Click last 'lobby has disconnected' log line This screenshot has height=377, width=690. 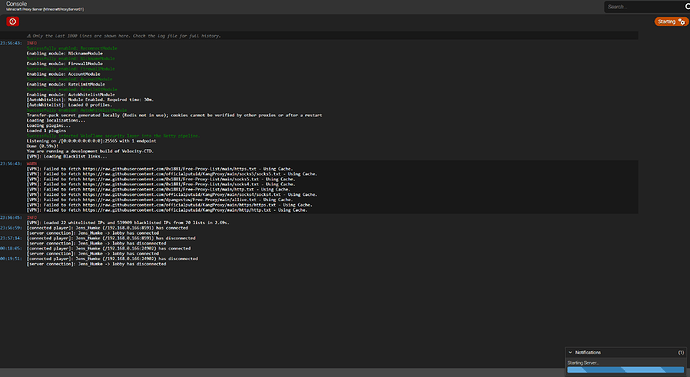[x=96, y=264]
